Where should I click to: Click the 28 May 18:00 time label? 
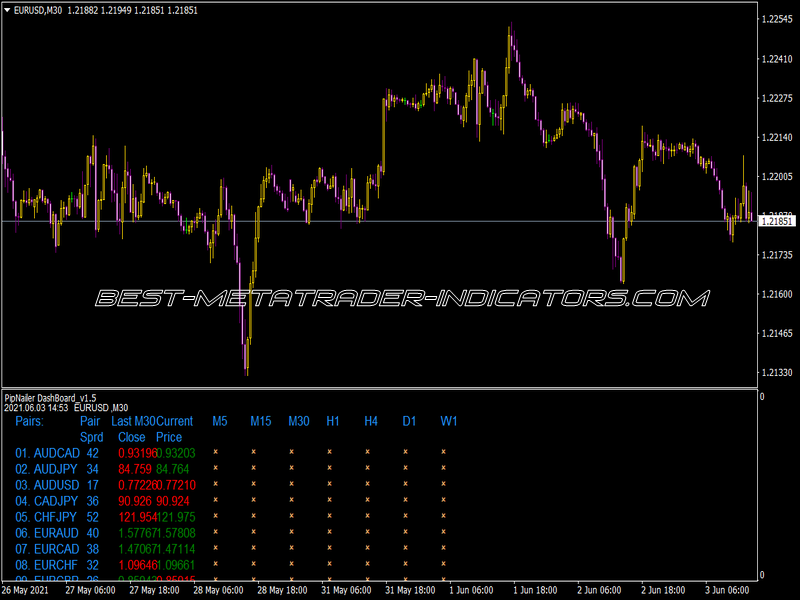[282, 590]
